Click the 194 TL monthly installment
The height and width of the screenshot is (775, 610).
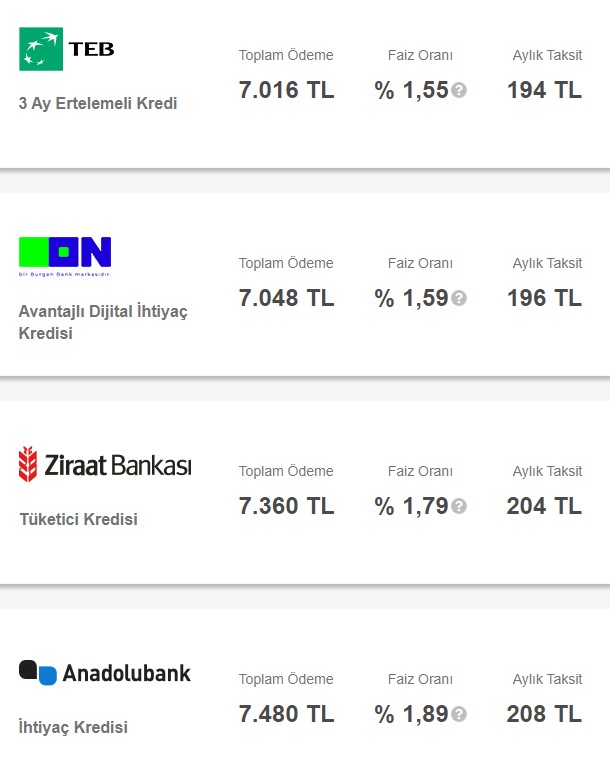(544, 90)
